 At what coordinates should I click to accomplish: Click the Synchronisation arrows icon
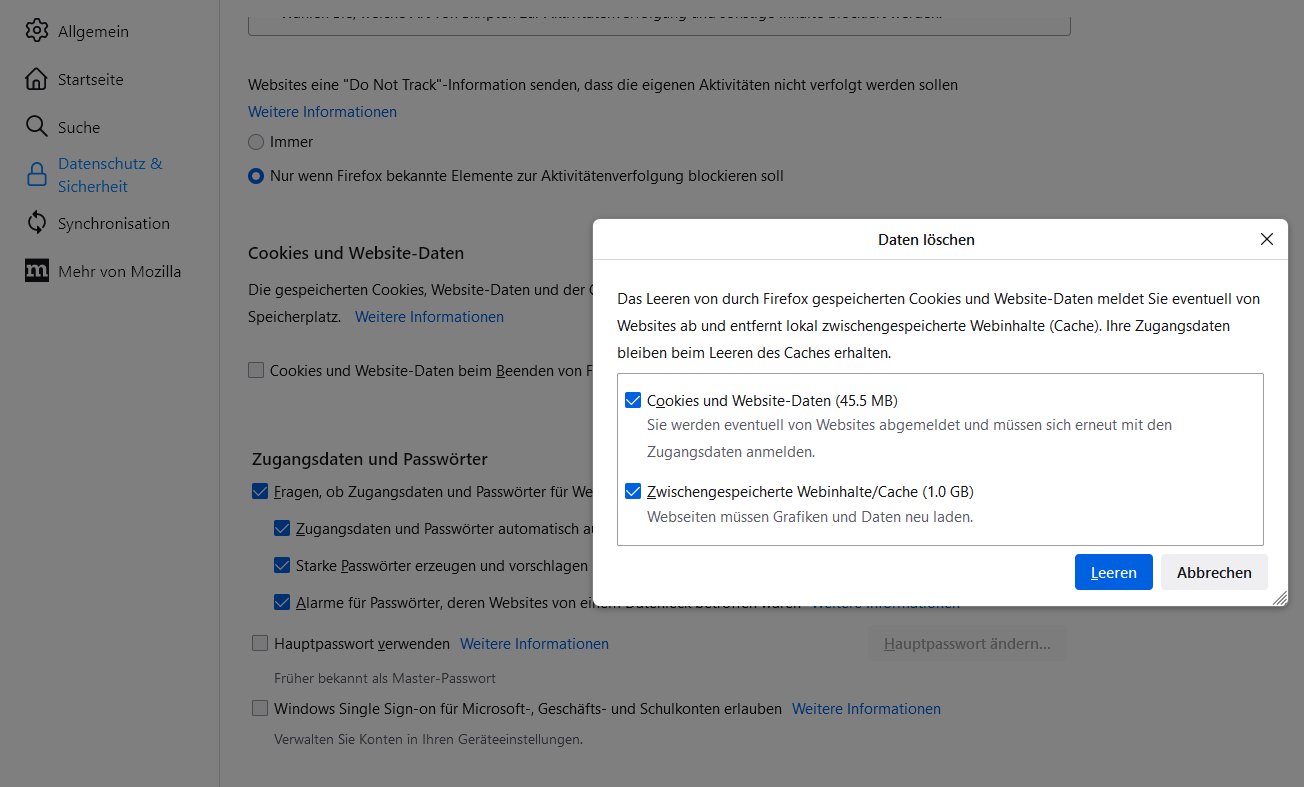click(x=37, y=223)
